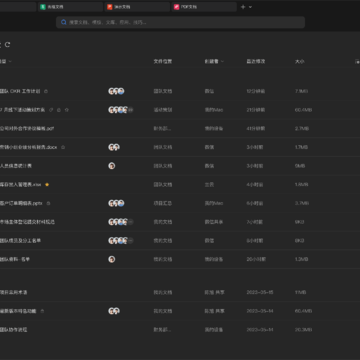
Task: Click the 20.3MB size cell
Action: tap(303, 330)
